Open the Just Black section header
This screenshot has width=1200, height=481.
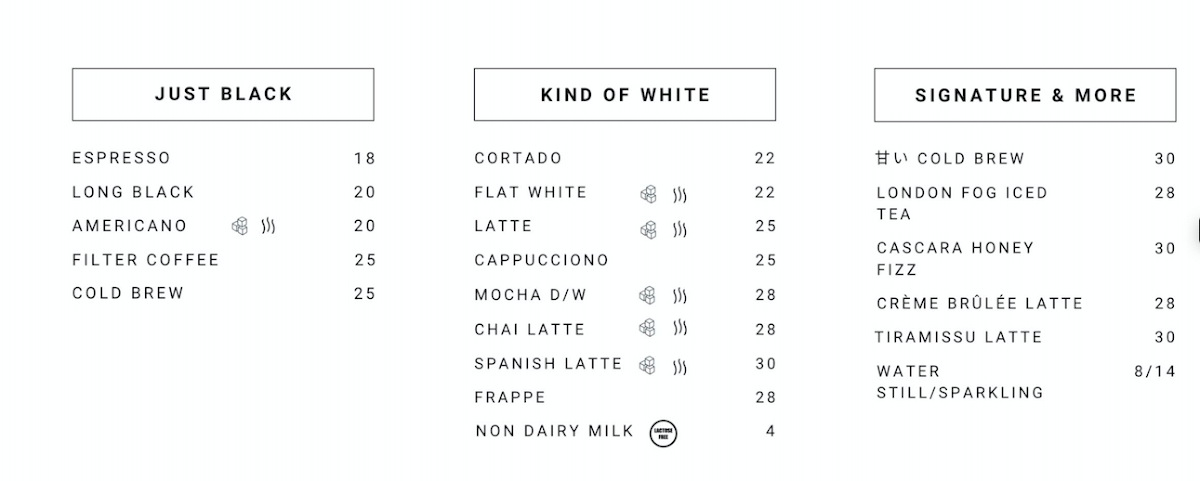[223, 94]
